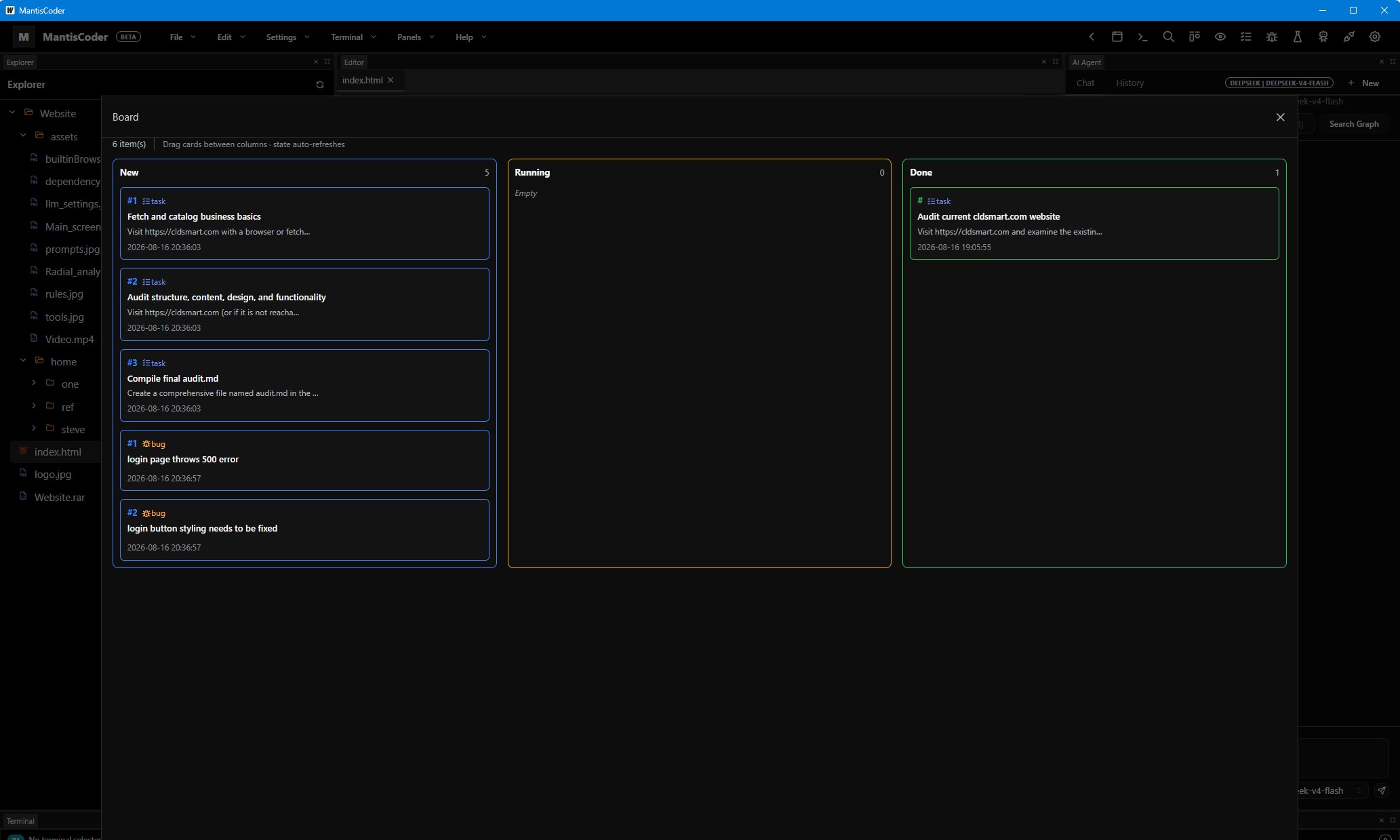Click the Done column header
Viewport: 1400px width, 840px height.
point(921,172)
